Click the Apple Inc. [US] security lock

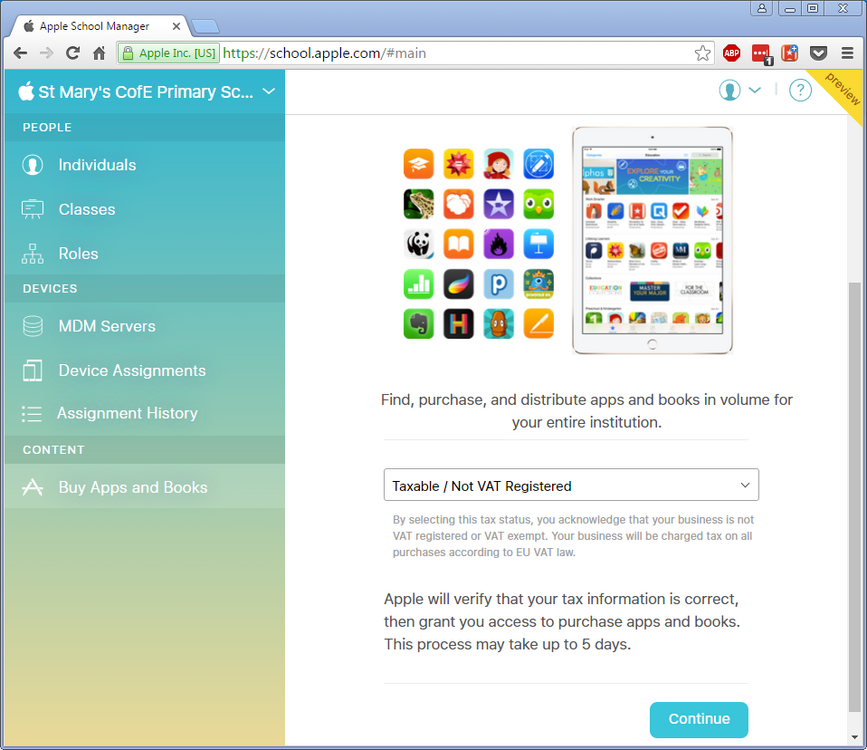click(169, 53)
